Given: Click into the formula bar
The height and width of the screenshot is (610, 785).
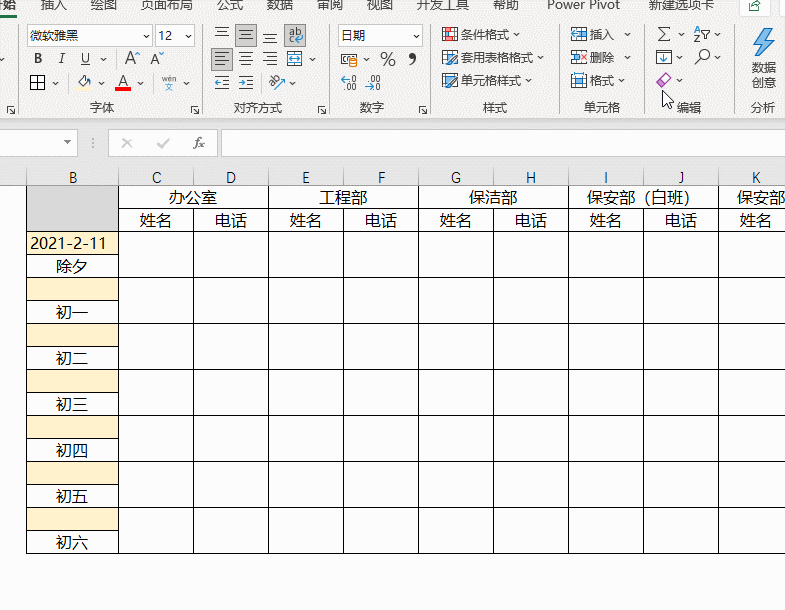Looking at the screenshot, I should 503,143.
